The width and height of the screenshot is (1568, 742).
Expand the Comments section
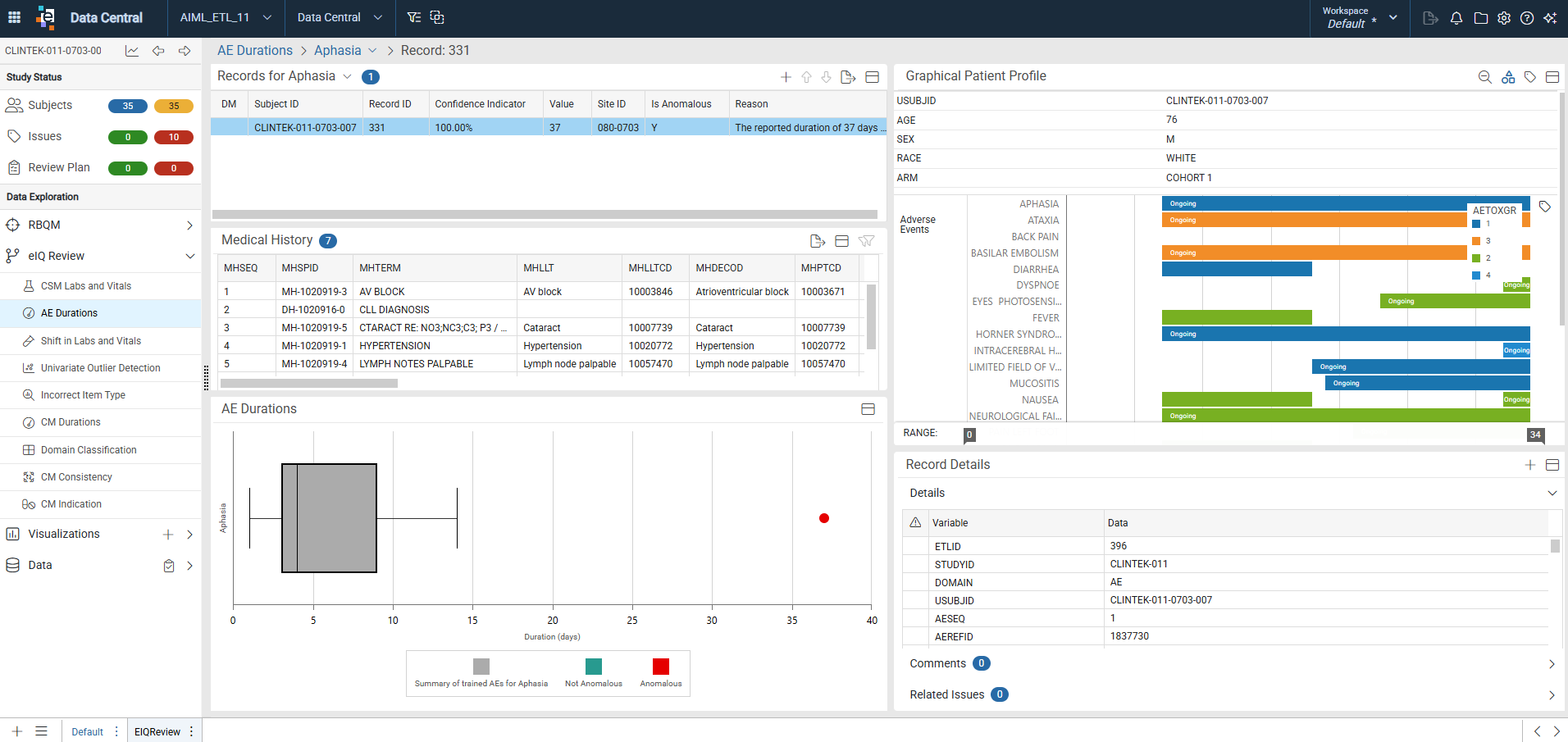point(1552,664)
